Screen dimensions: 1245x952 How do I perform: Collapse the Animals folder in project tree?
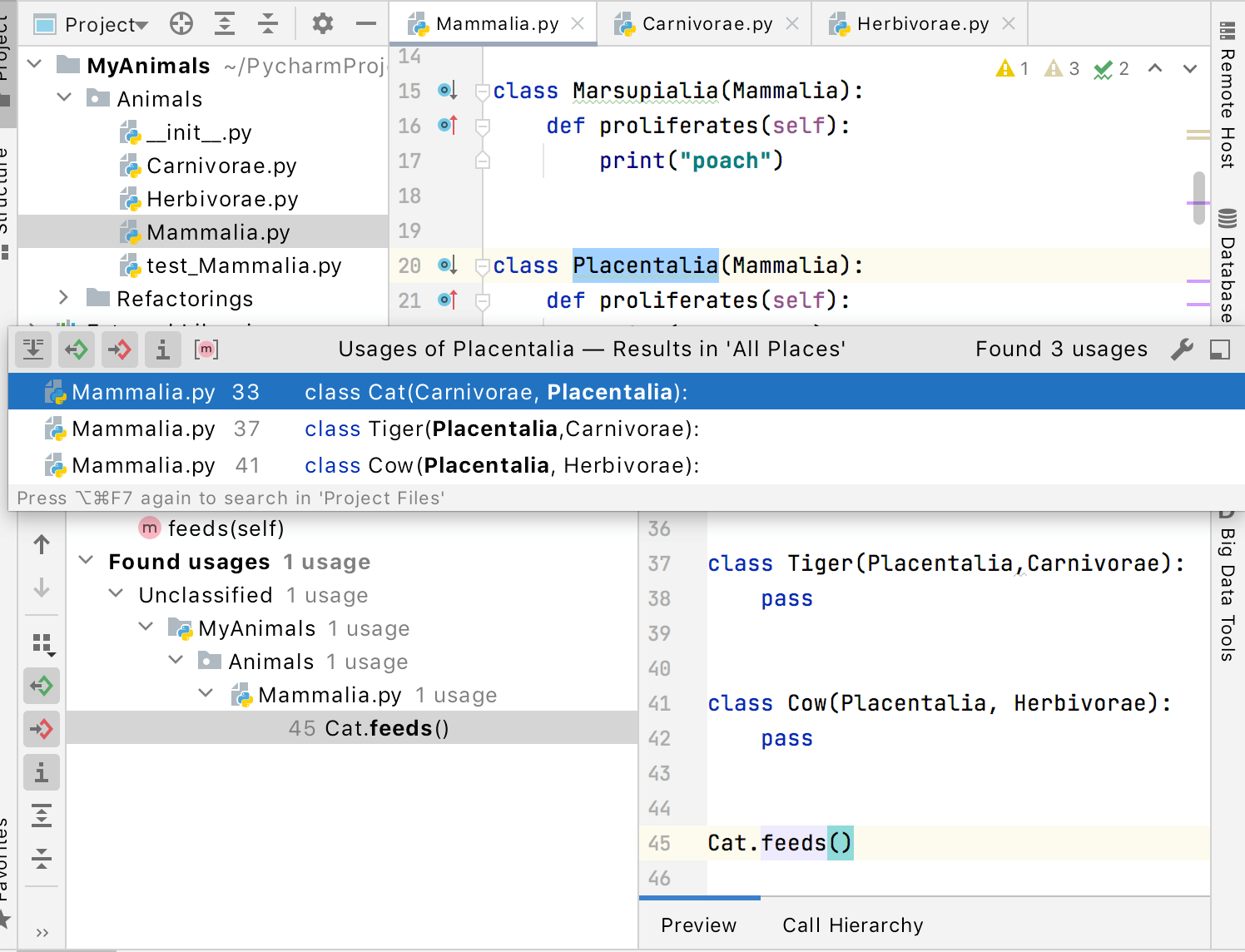64,98
